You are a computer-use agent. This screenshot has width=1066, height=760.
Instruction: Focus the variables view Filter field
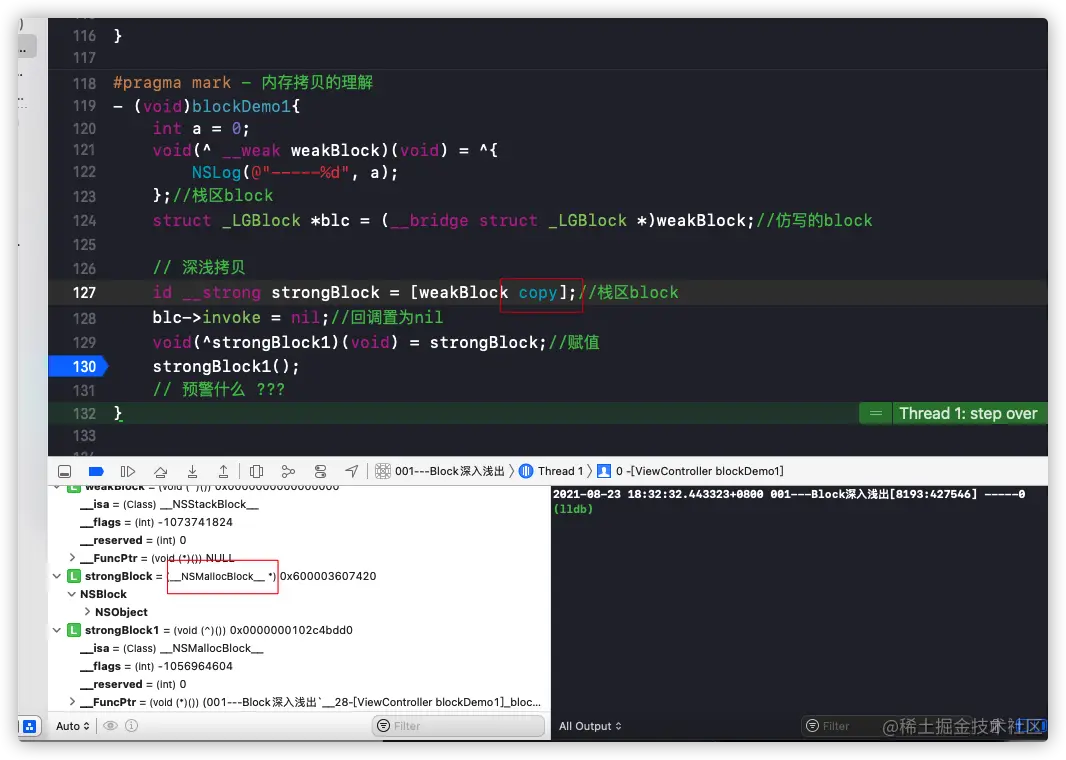459,726
